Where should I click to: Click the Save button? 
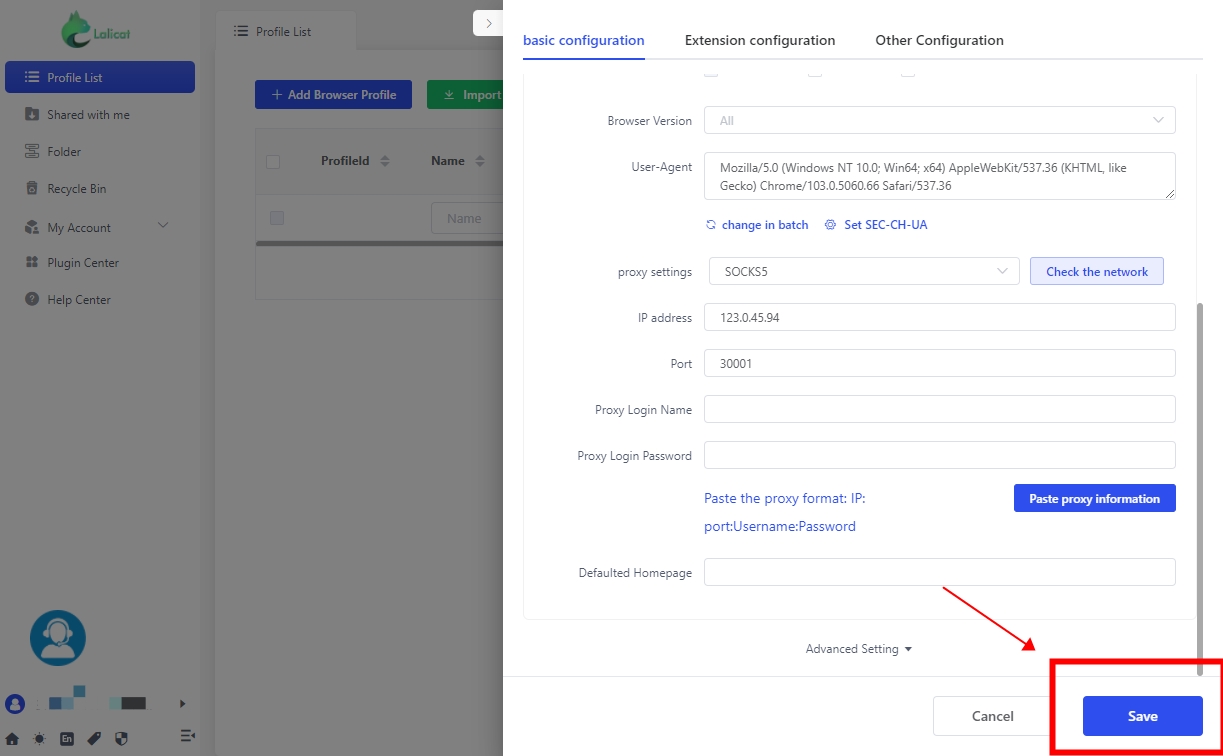pyautogui.click(x=1142, y=716)
